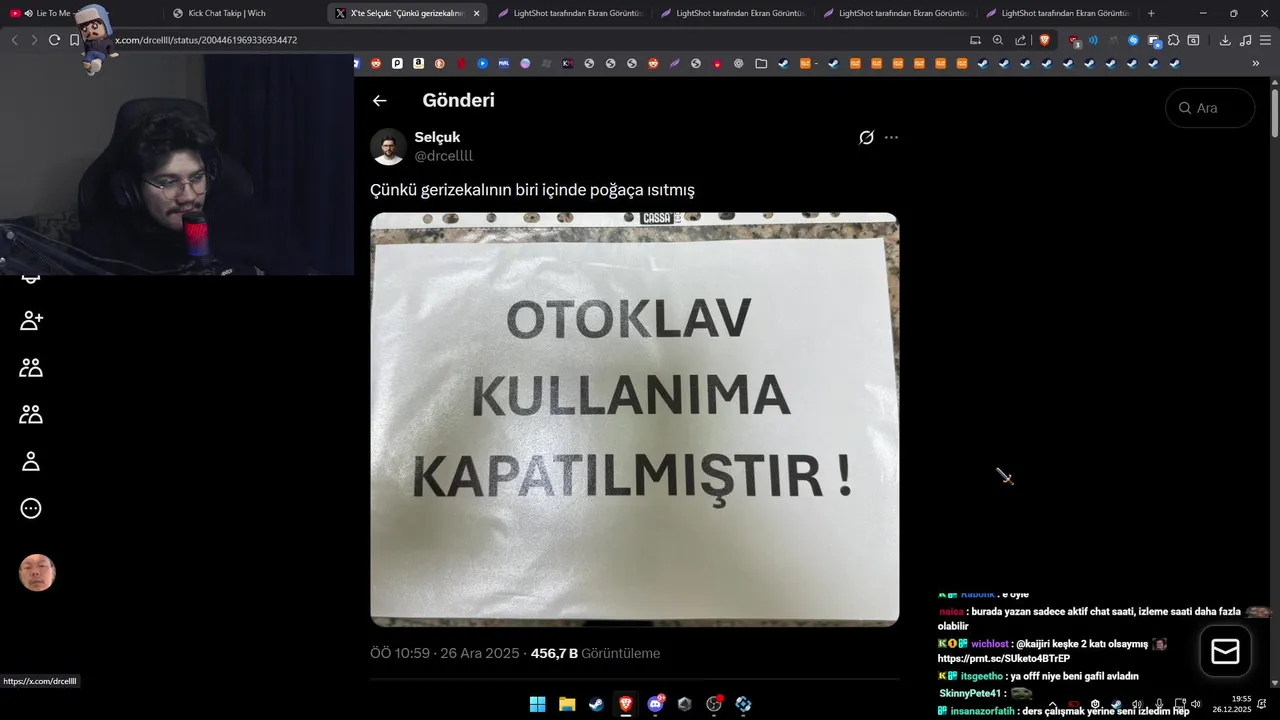Screen dimensions: 1280x720
Task: Click the browser Forward arrow
Action: coord(34,40)
